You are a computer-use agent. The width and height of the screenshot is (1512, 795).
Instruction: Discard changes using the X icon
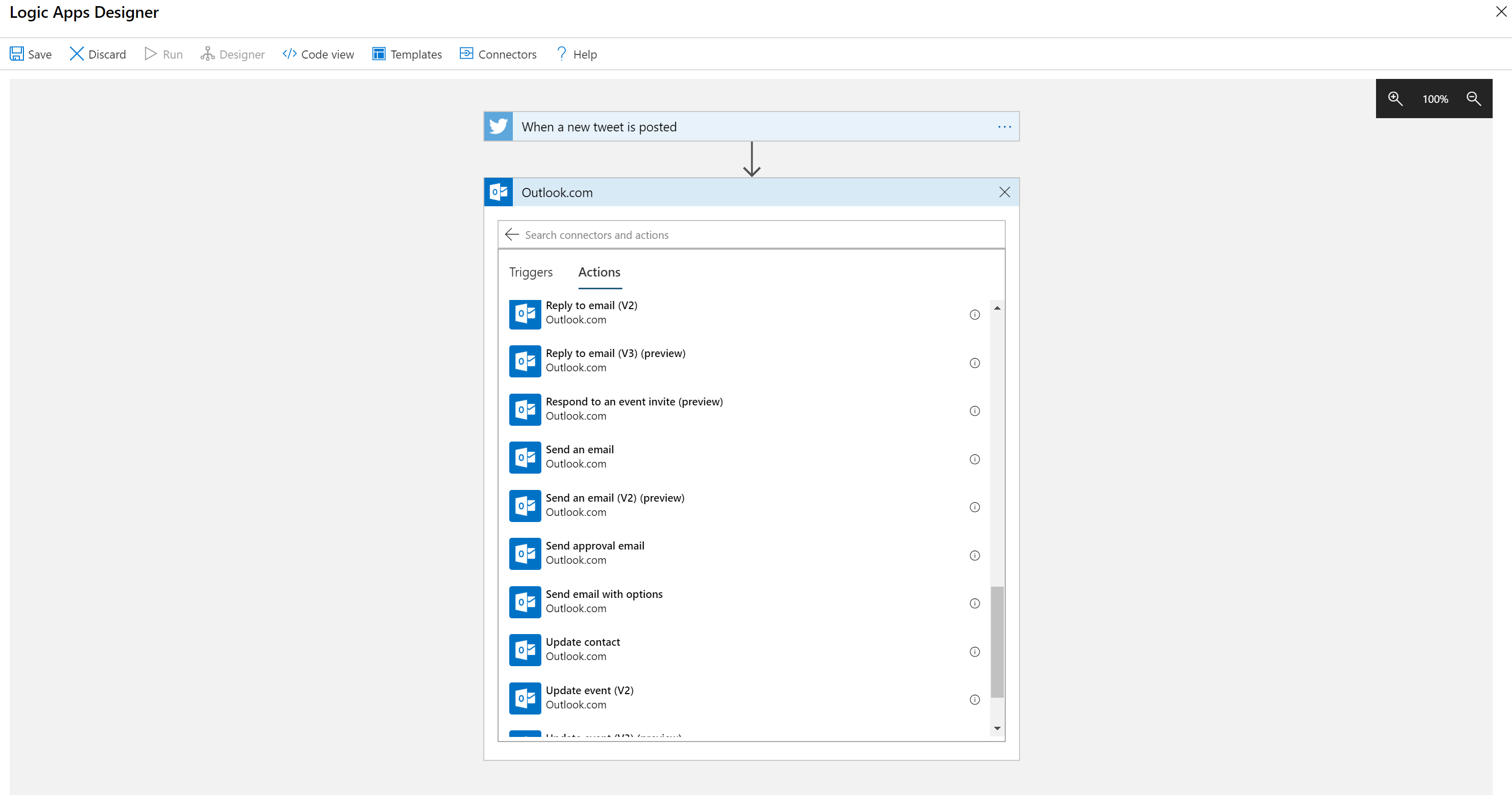(x=76, y=54)
